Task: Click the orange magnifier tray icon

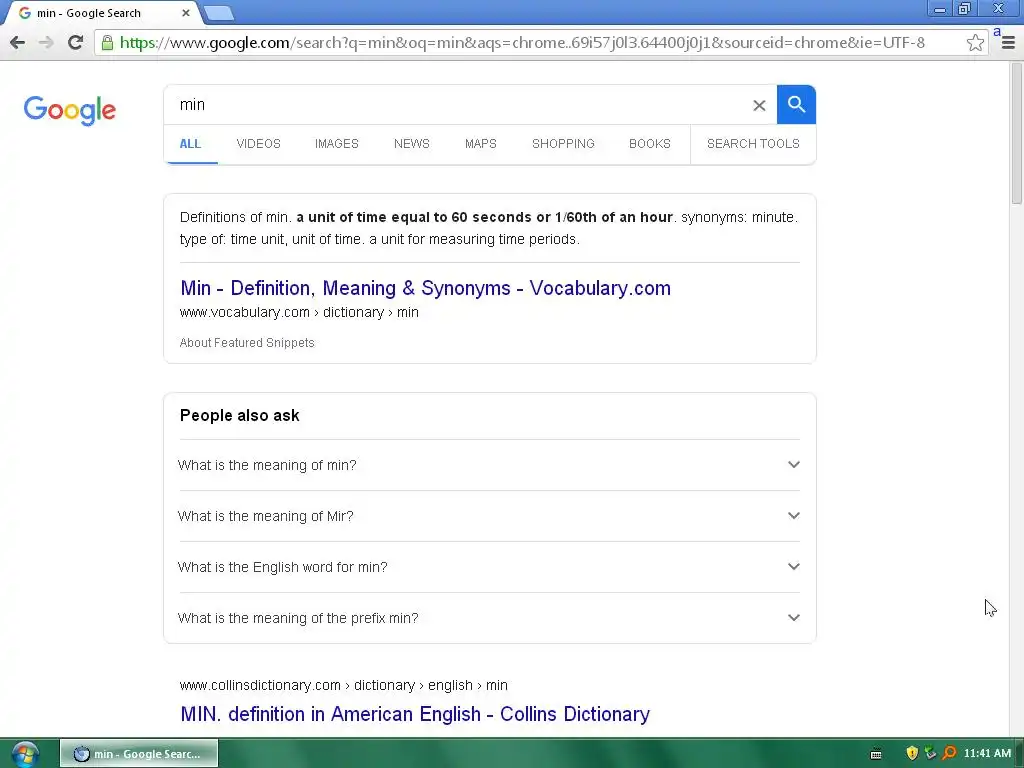Action: [949, 753]
